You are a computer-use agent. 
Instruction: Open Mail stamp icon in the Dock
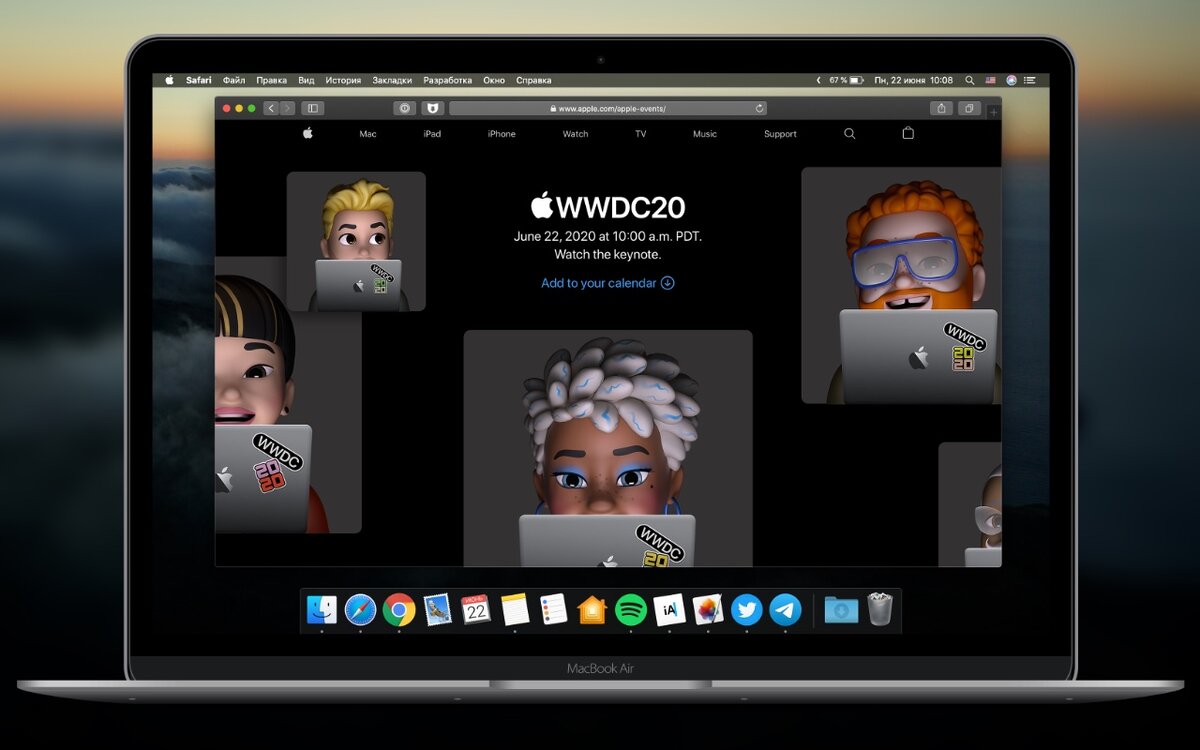tap(437, 609)
